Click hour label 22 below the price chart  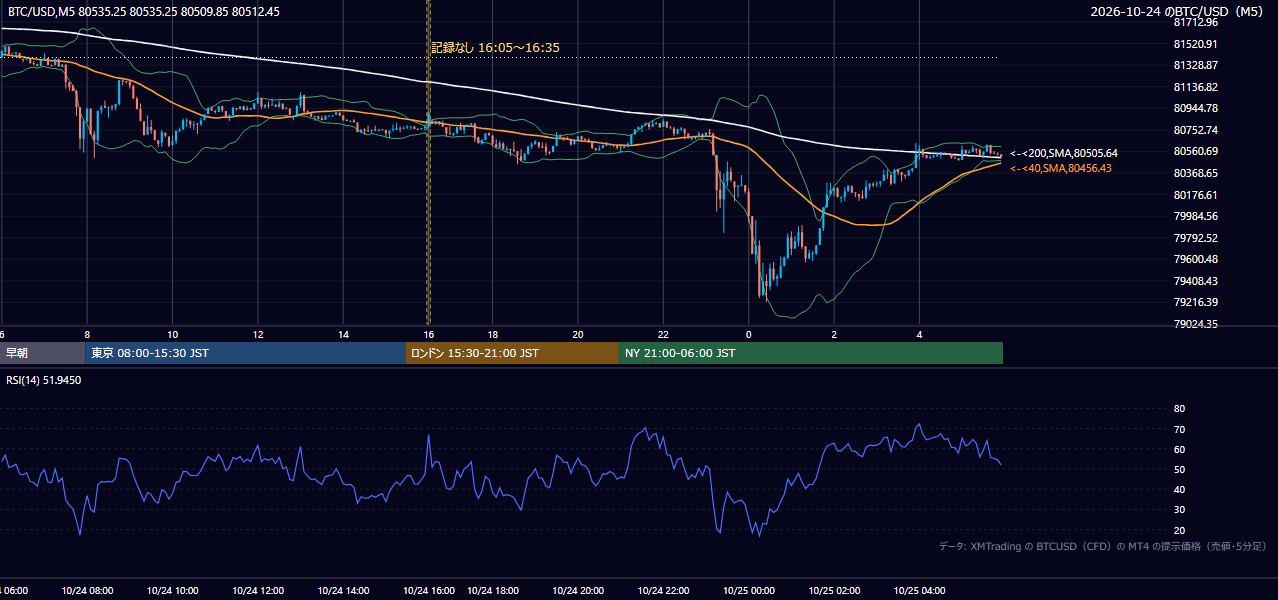663,334
